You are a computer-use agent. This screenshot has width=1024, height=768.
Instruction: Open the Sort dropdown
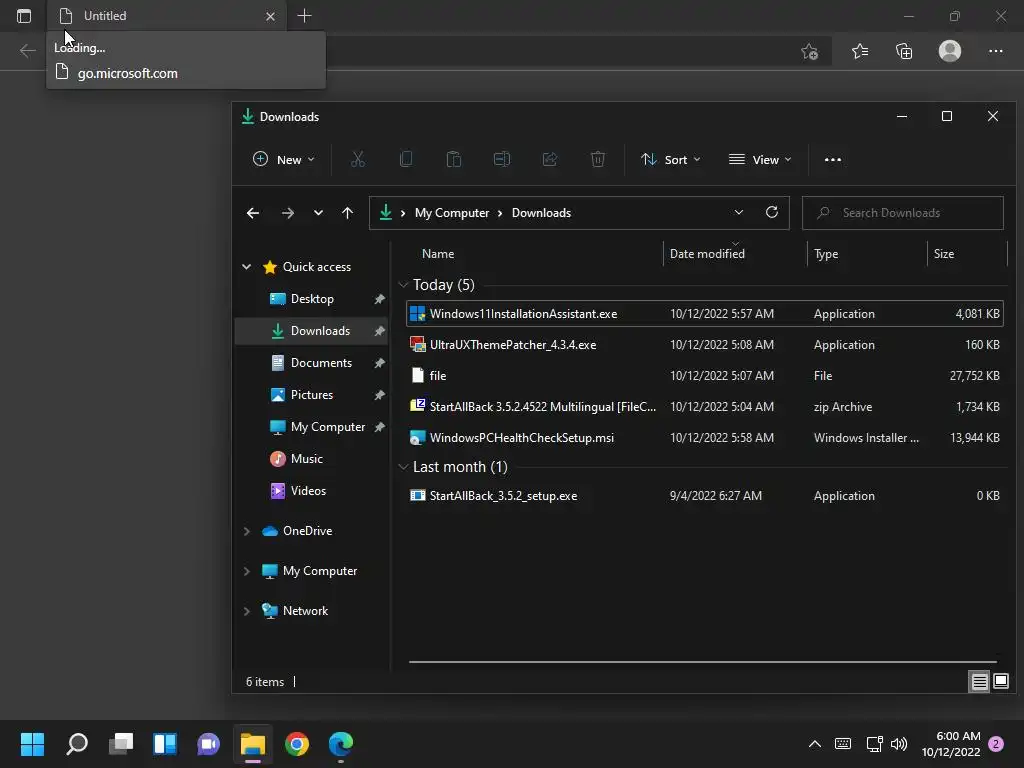coord(671,159)
